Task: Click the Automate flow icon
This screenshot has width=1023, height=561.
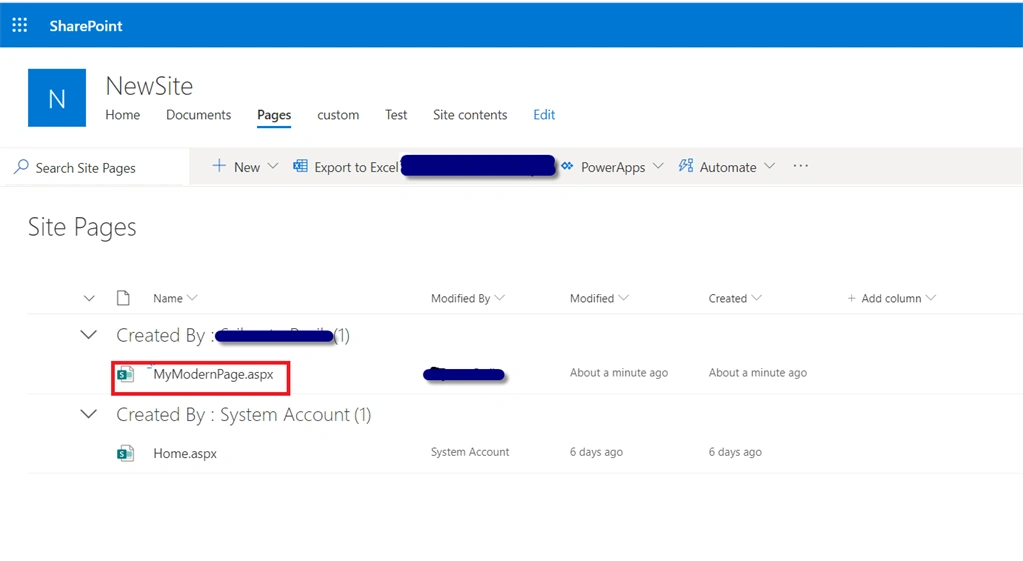Action: coord(686,166)
